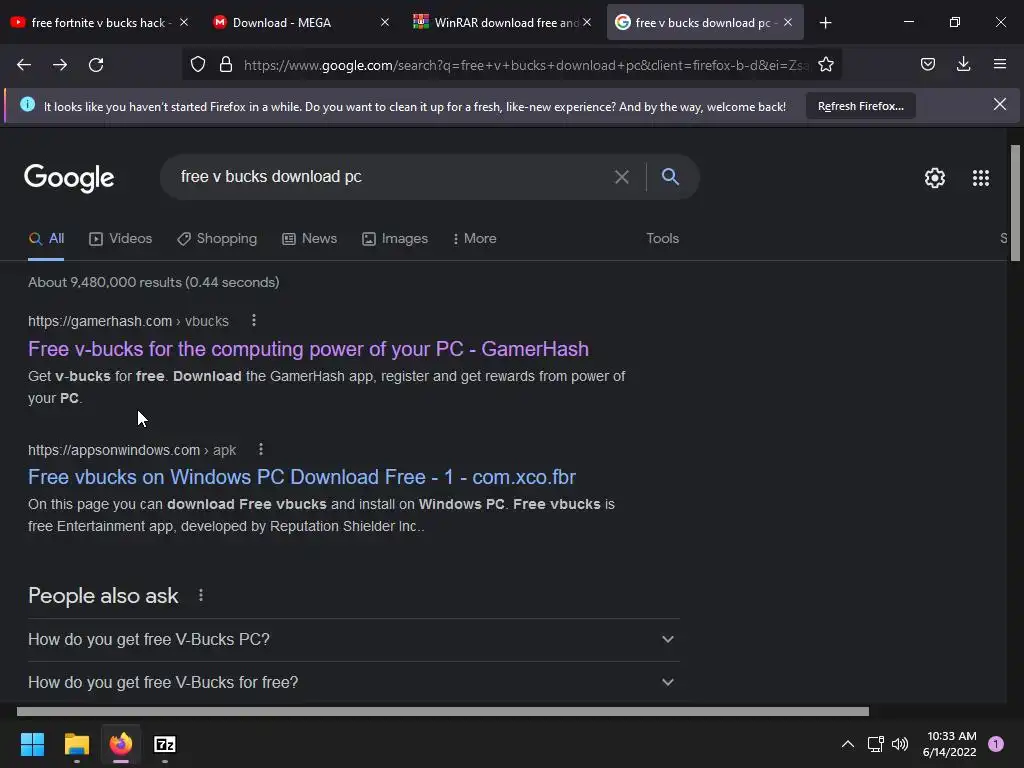Reload the current page
The height and width of the screenshot is (768, 1024).
pos(96,65)
